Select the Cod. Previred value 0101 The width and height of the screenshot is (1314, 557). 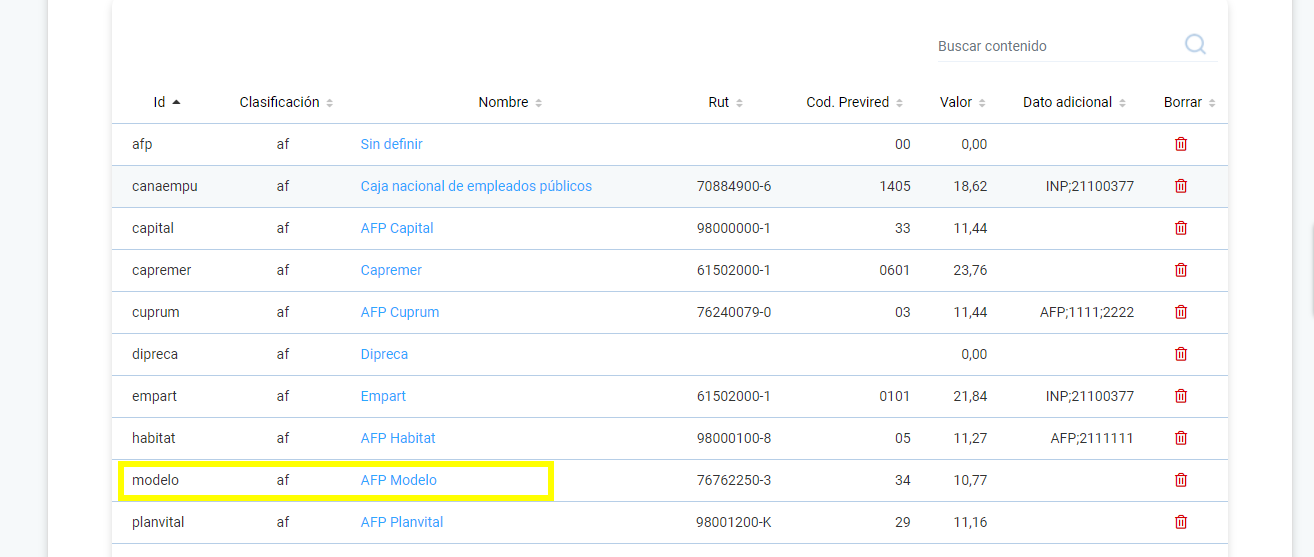pyautogui.click(x=895, y=396)
